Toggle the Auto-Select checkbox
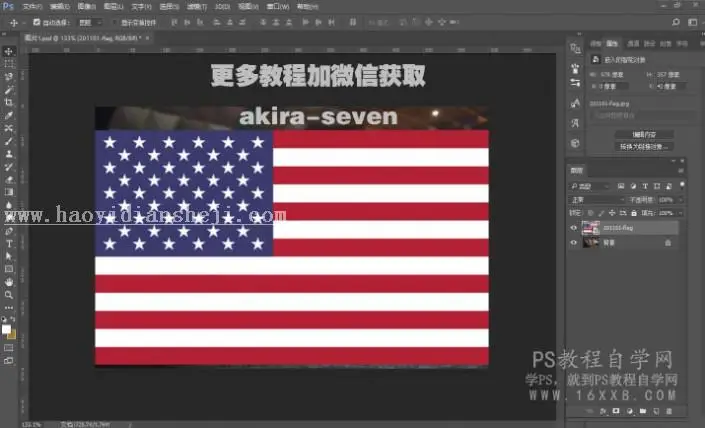This screenshot has height=428, width=705. pos(37,22)
